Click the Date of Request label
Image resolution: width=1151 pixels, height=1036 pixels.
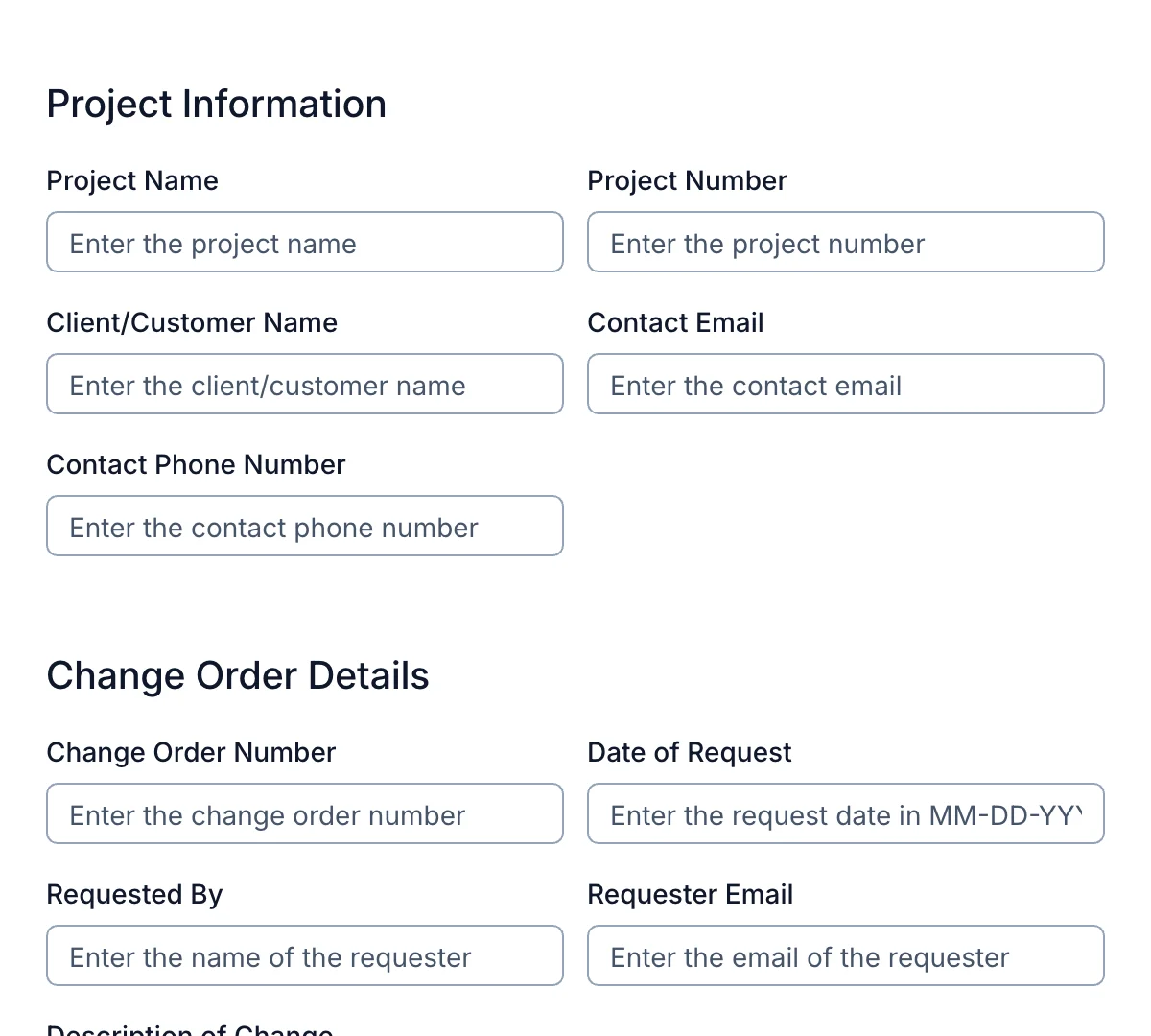690,752
